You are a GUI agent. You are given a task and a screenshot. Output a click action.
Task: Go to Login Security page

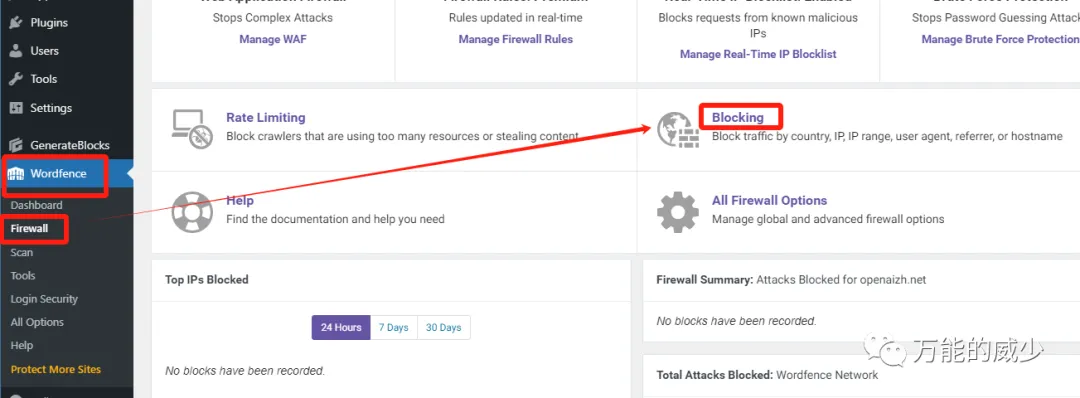[44, 299]
